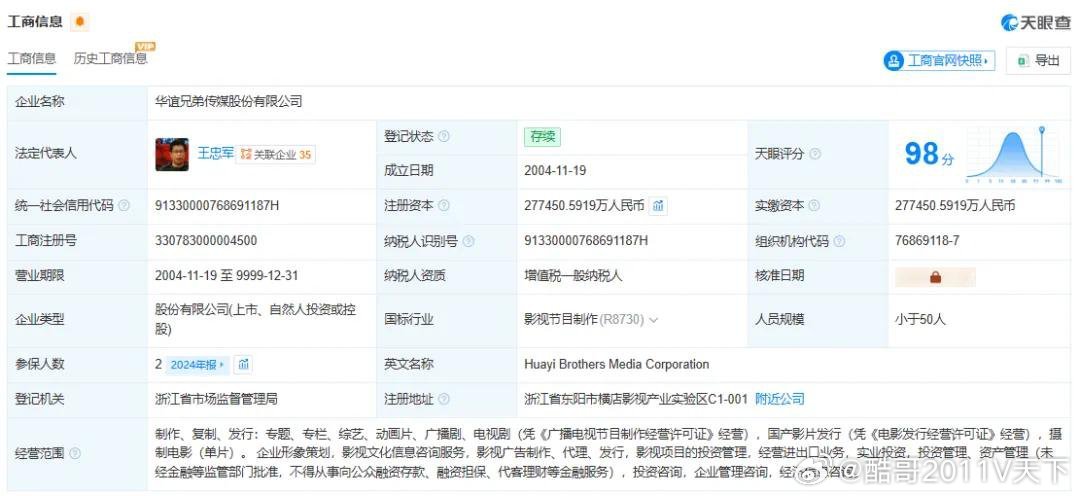This screenshot has width=1080, height=496.
Task: Click the help icon next to 统一社会信用代码
Action: (124, 205)
